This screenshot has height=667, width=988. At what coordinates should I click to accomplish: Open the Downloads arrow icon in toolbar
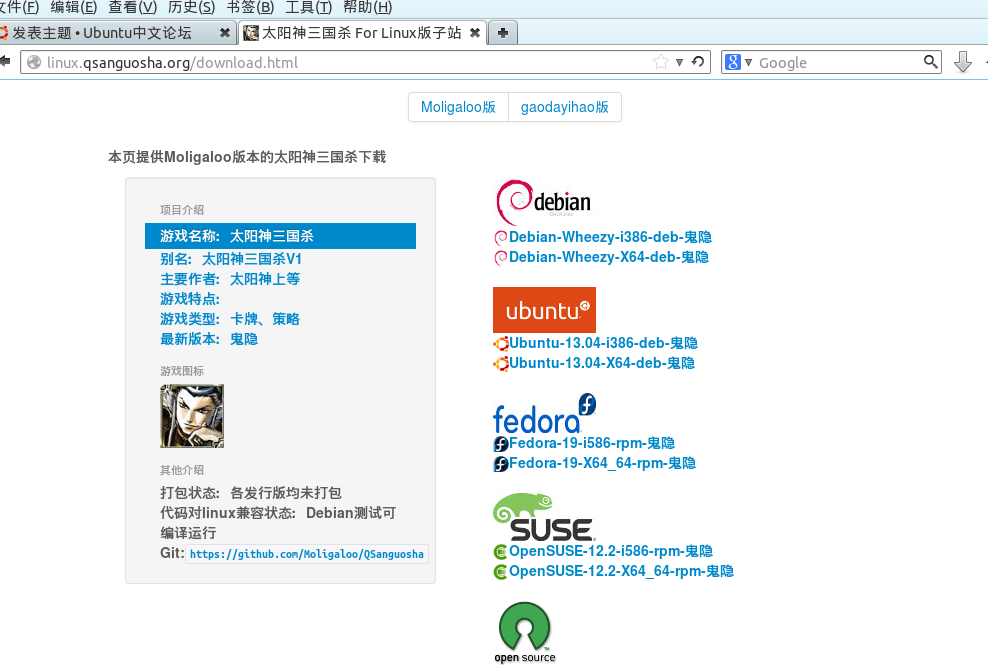[x=963, y=62]
